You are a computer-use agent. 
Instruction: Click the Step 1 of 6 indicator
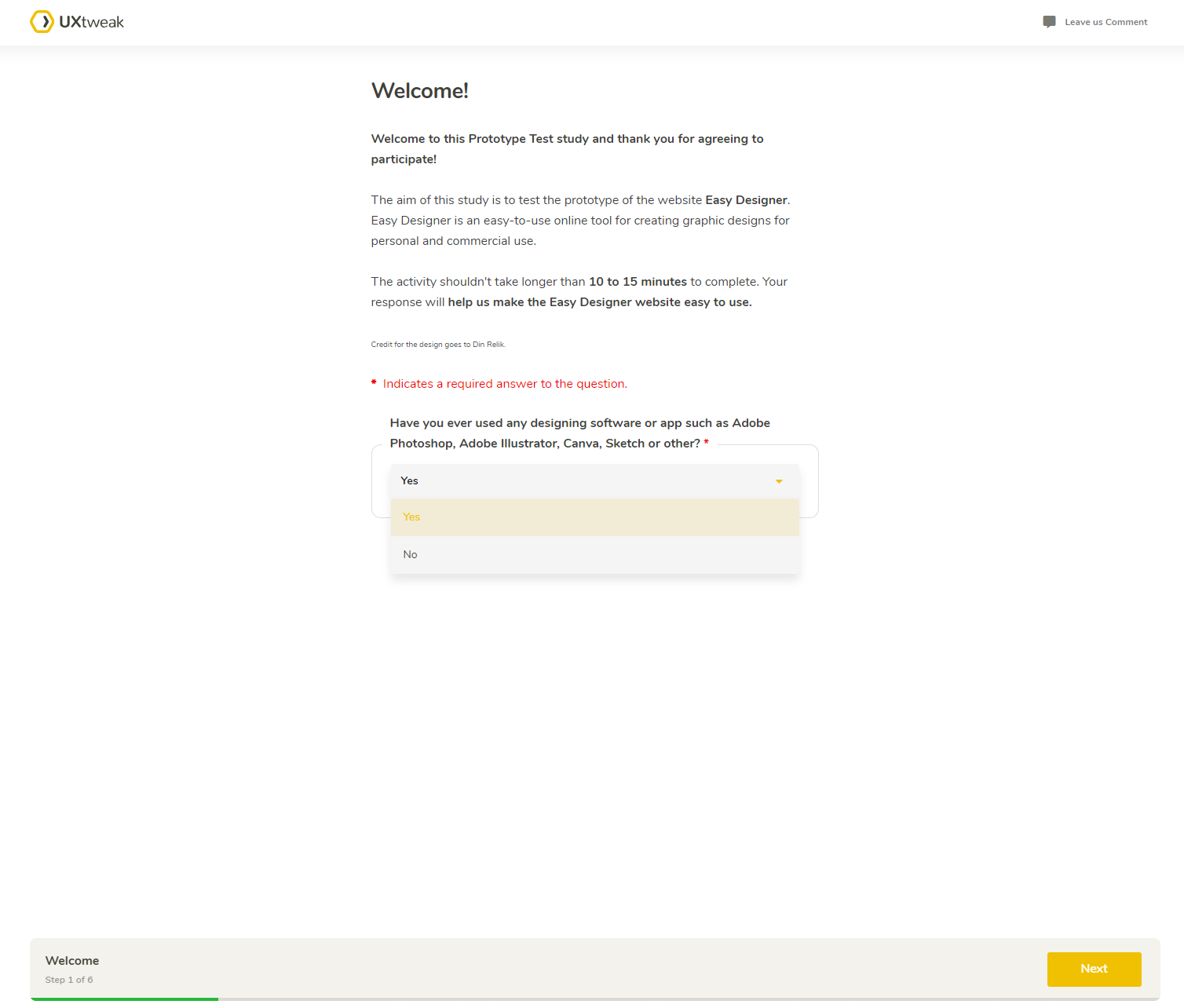[69, 980]
